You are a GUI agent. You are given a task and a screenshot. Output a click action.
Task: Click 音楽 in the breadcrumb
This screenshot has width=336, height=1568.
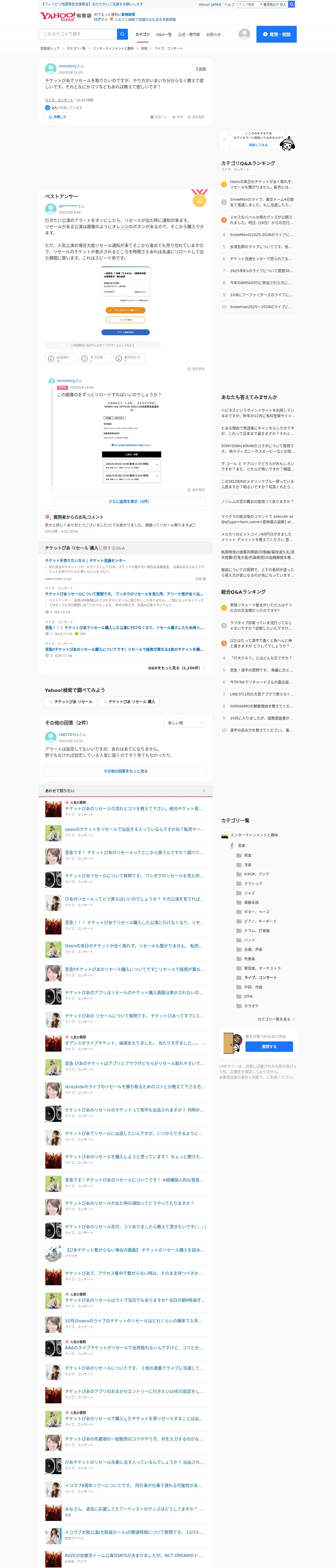pos(144,48)
